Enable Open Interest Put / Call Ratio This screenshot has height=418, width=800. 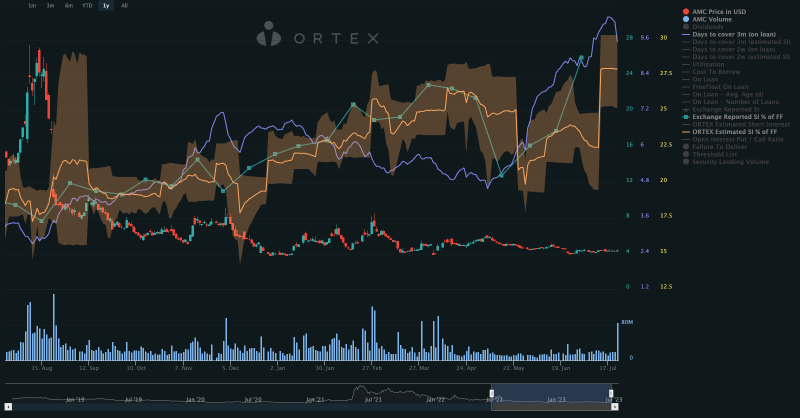pos(733,139)
